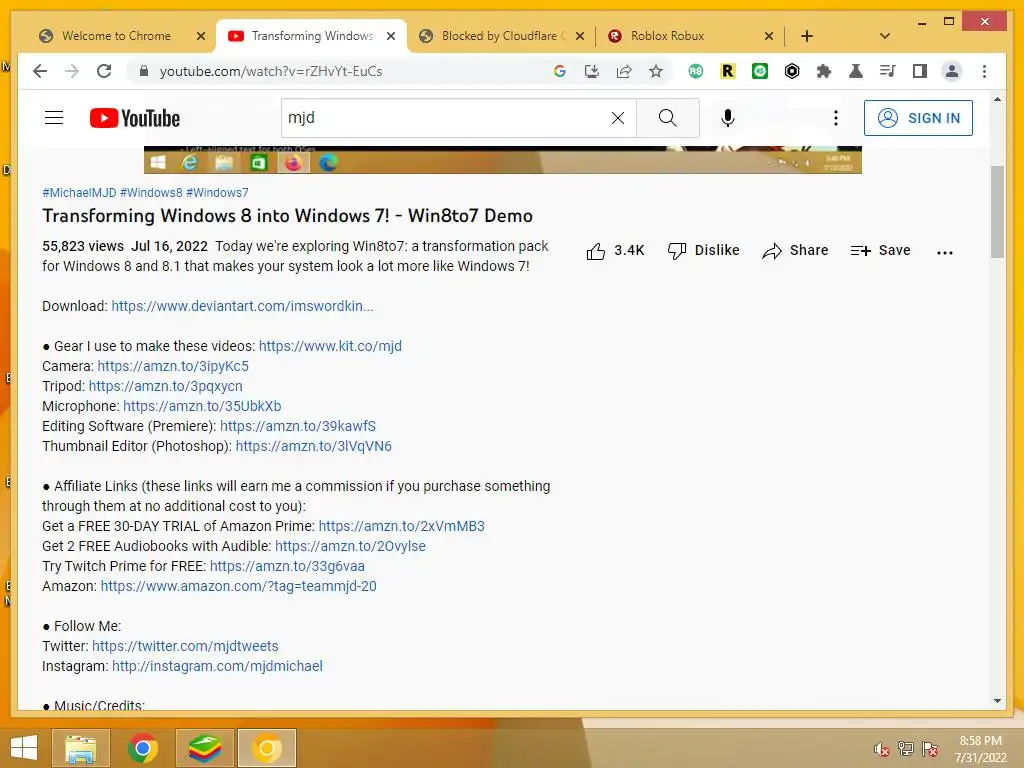Open the green square extension icon
The height and width of the screenshot is (768, 1024).
760,71
